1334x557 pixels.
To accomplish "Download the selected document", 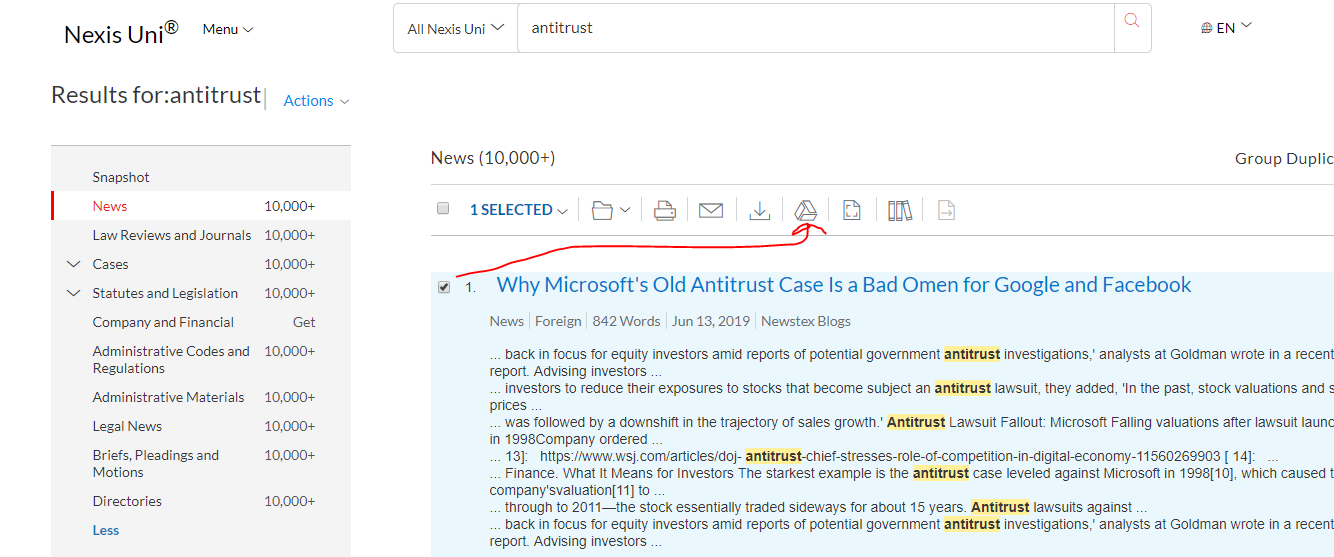I will coord(760,210).
